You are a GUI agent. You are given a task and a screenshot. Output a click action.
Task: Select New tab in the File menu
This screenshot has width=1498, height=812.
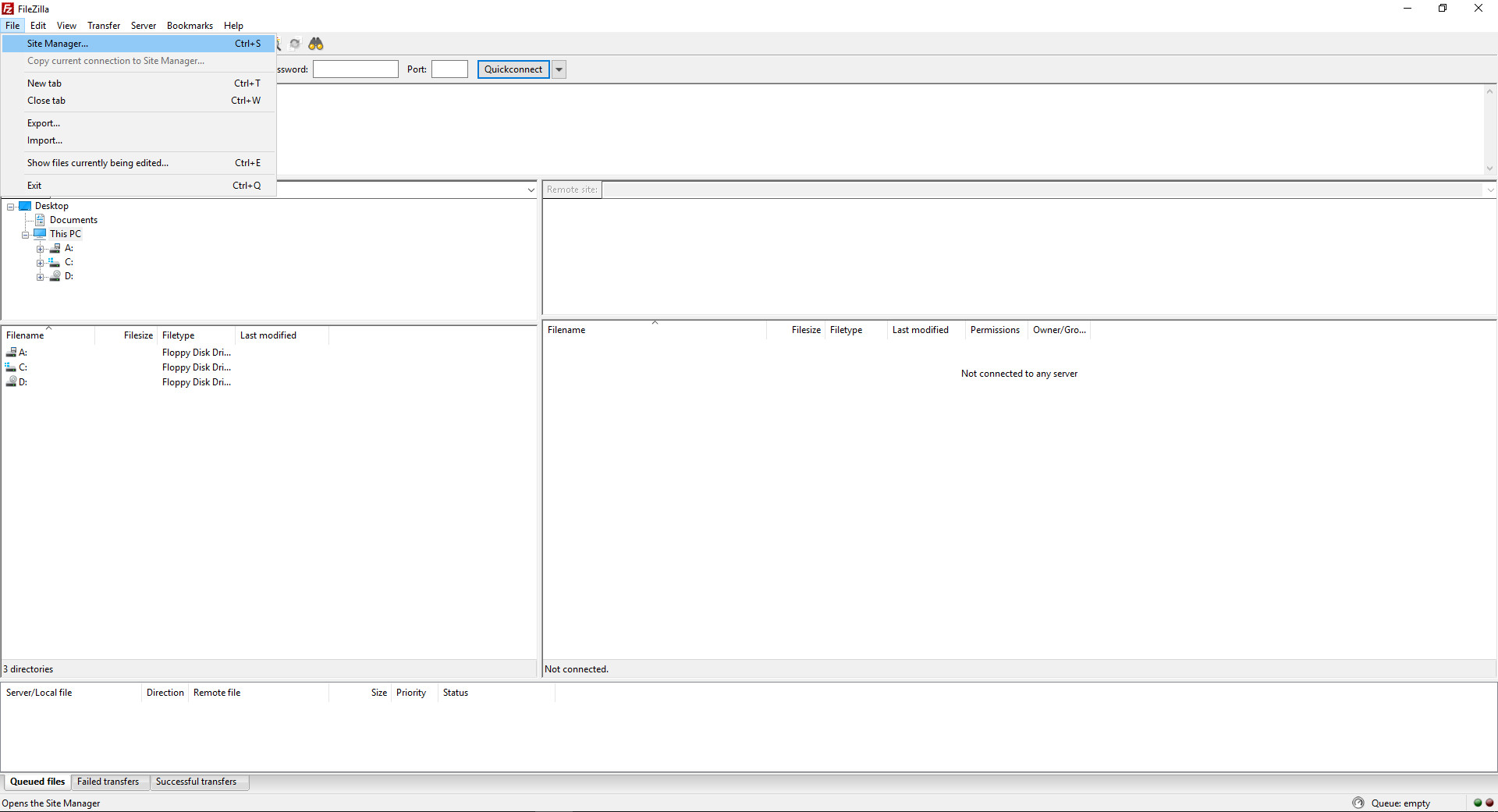click(x=139, y=83)
